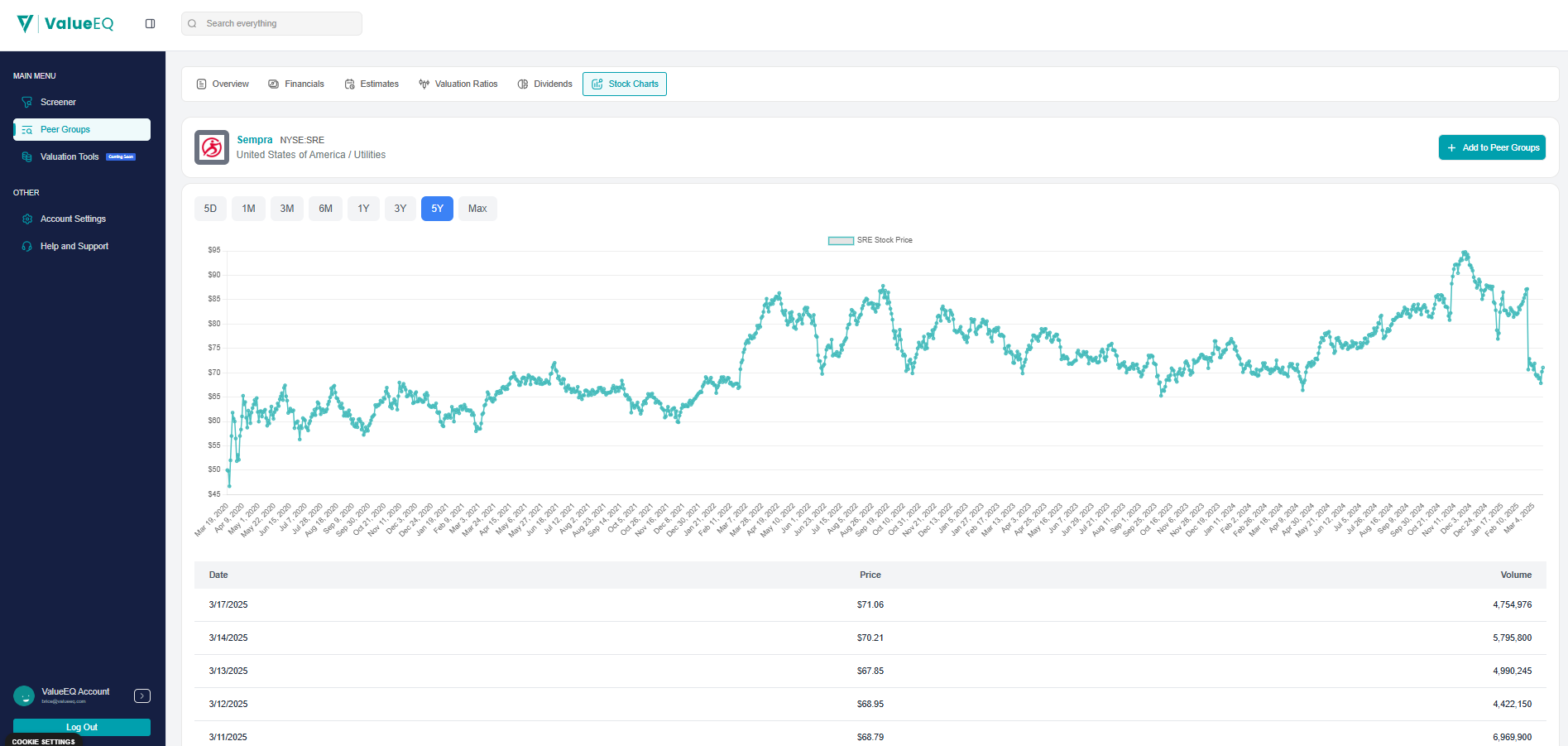Select the 3Y time range

(x=400, y=209)
